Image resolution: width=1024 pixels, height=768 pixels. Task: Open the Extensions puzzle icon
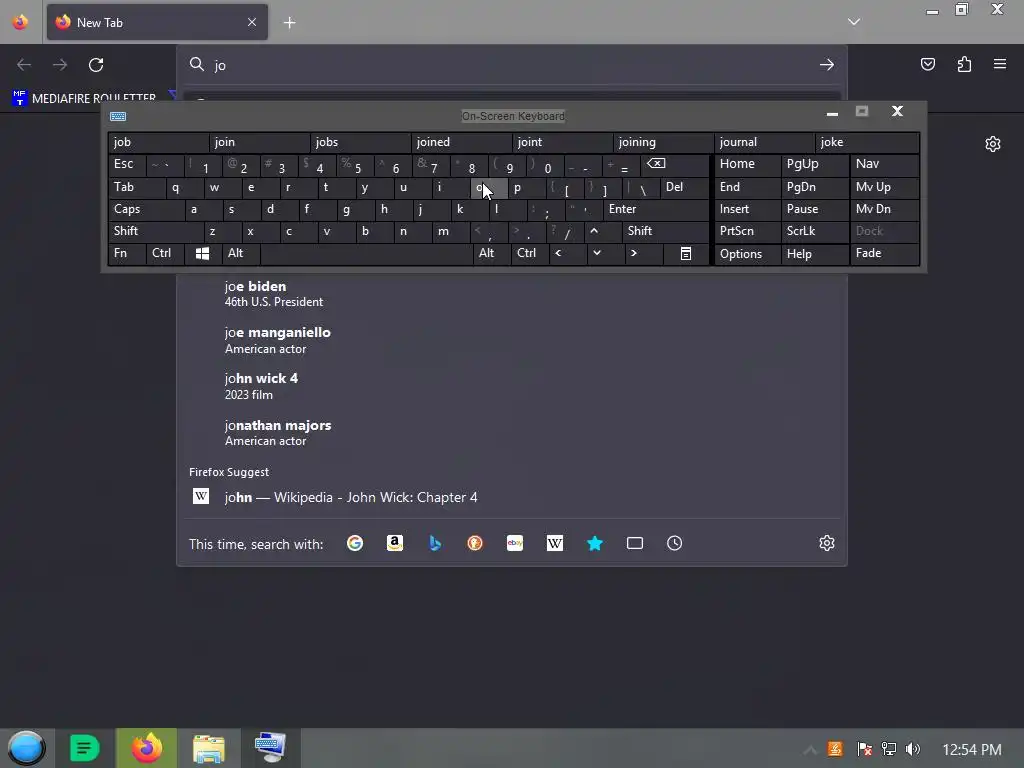pyautogui.click(x=964, y=64)
